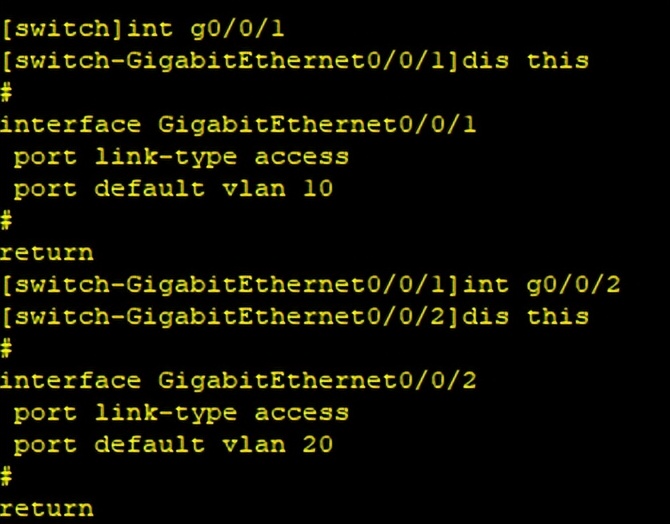Image resolution: width=670 pixels, height=524 pixels.
Task: Click the "port default vlan 20" line
Action: tap(173, 445)
